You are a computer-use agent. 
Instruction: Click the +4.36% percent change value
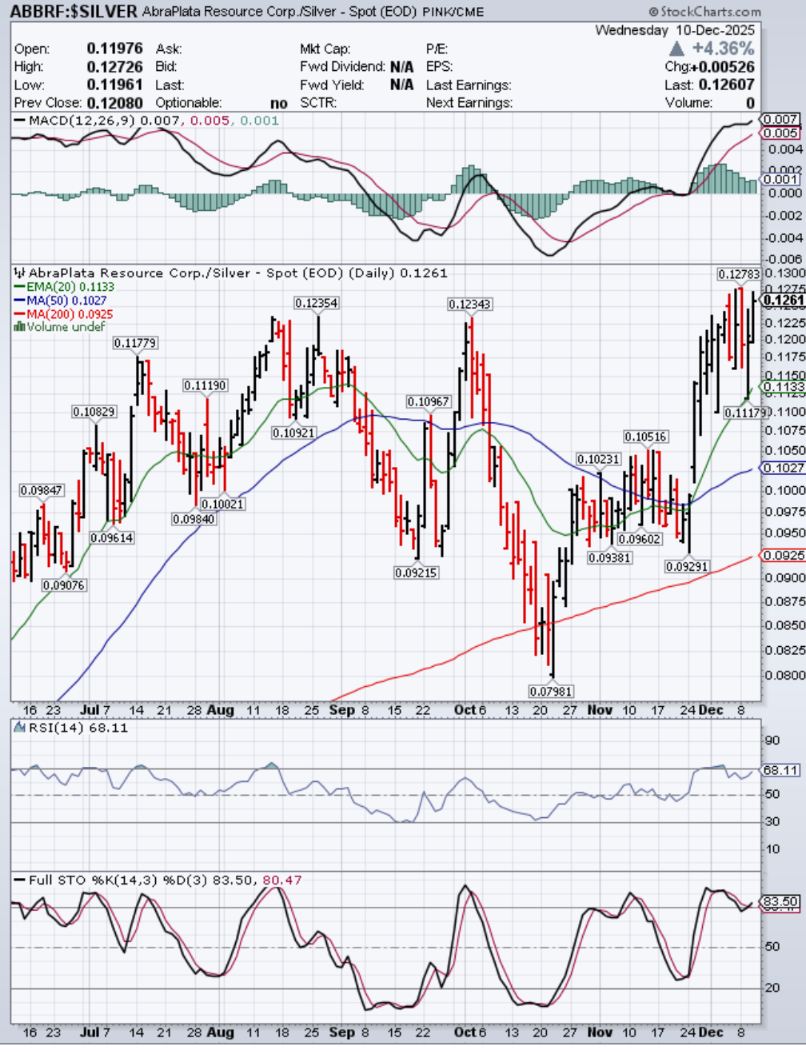[723, 48]
